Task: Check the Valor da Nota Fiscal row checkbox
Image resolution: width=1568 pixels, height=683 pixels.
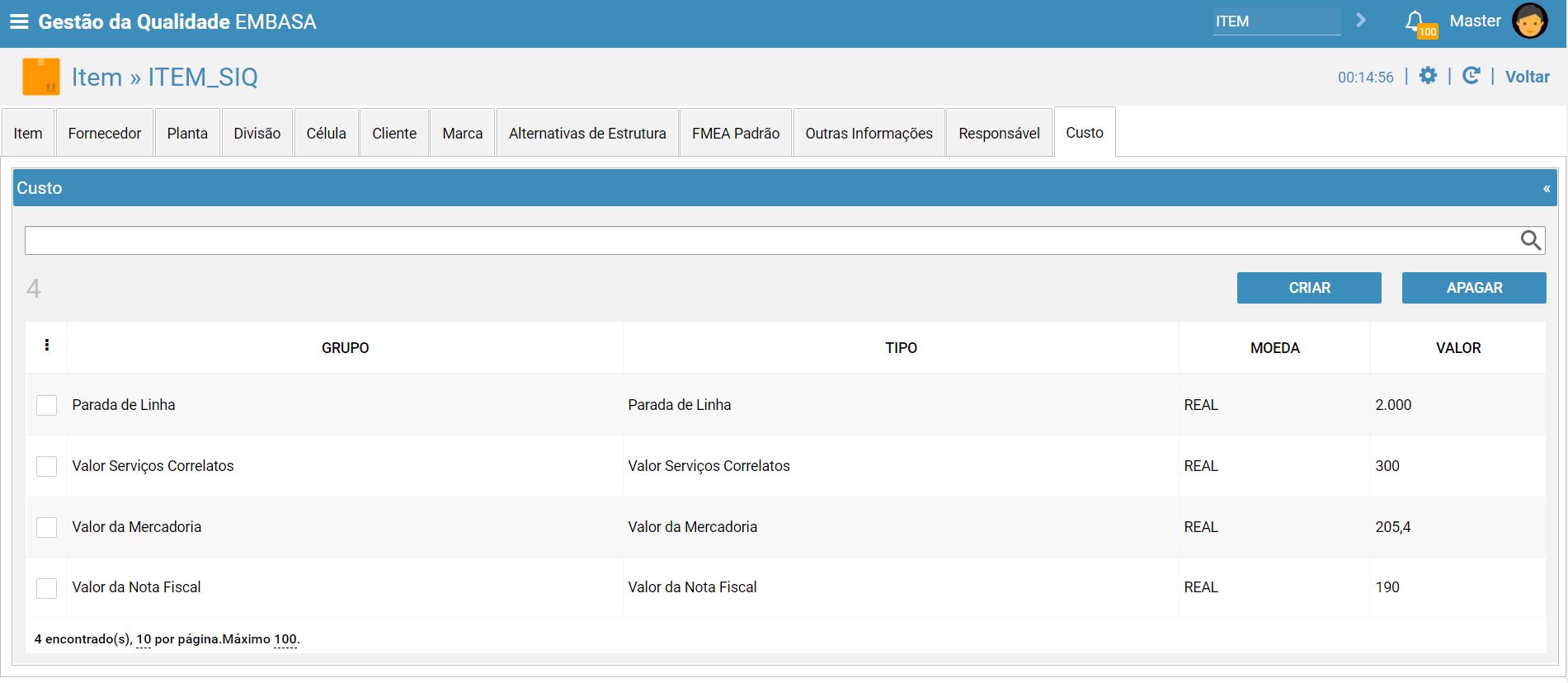Action: [x=47, y=588]
